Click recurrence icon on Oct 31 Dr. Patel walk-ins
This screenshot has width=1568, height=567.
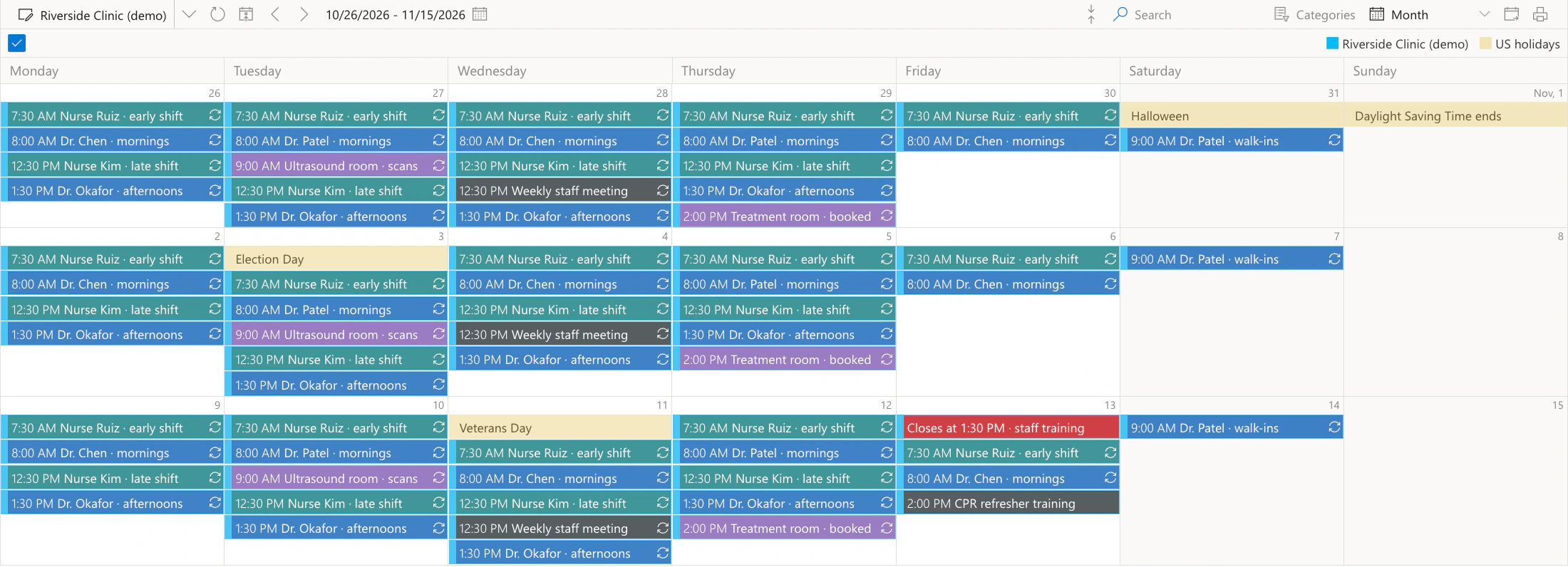coord(1334,140)
